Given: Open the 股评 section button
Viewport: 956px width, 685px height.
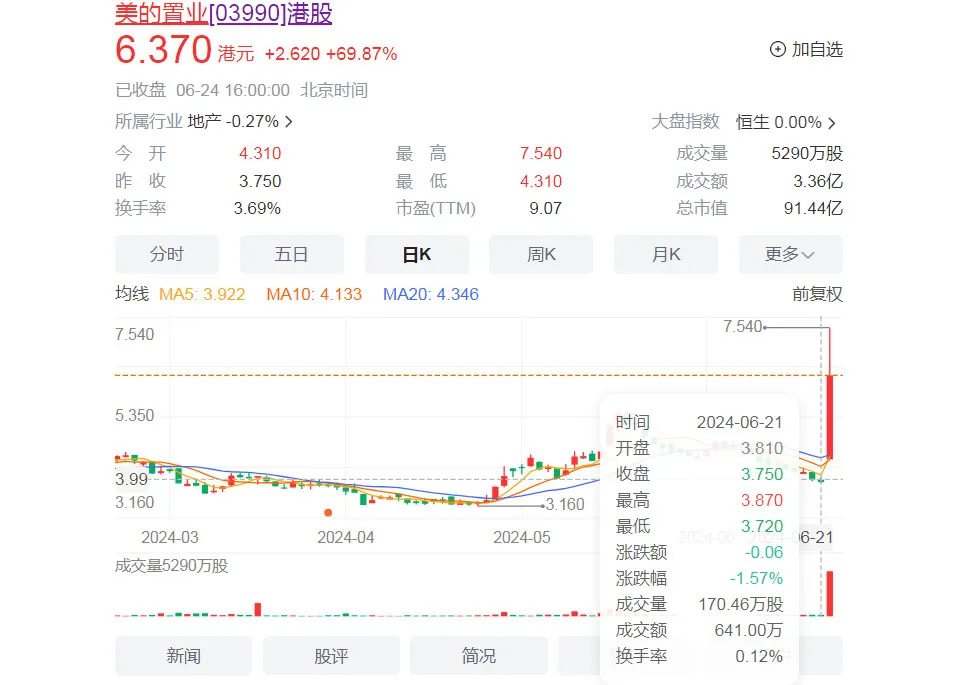Looking at the screenshot, I should tap(331, 656).
